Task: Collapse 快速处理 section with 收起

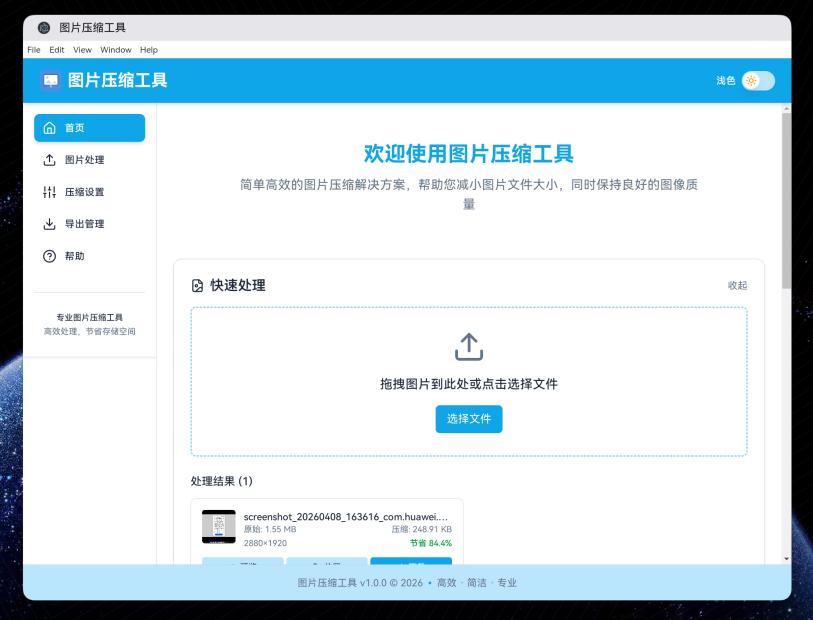Action: (x=737, y=286)
